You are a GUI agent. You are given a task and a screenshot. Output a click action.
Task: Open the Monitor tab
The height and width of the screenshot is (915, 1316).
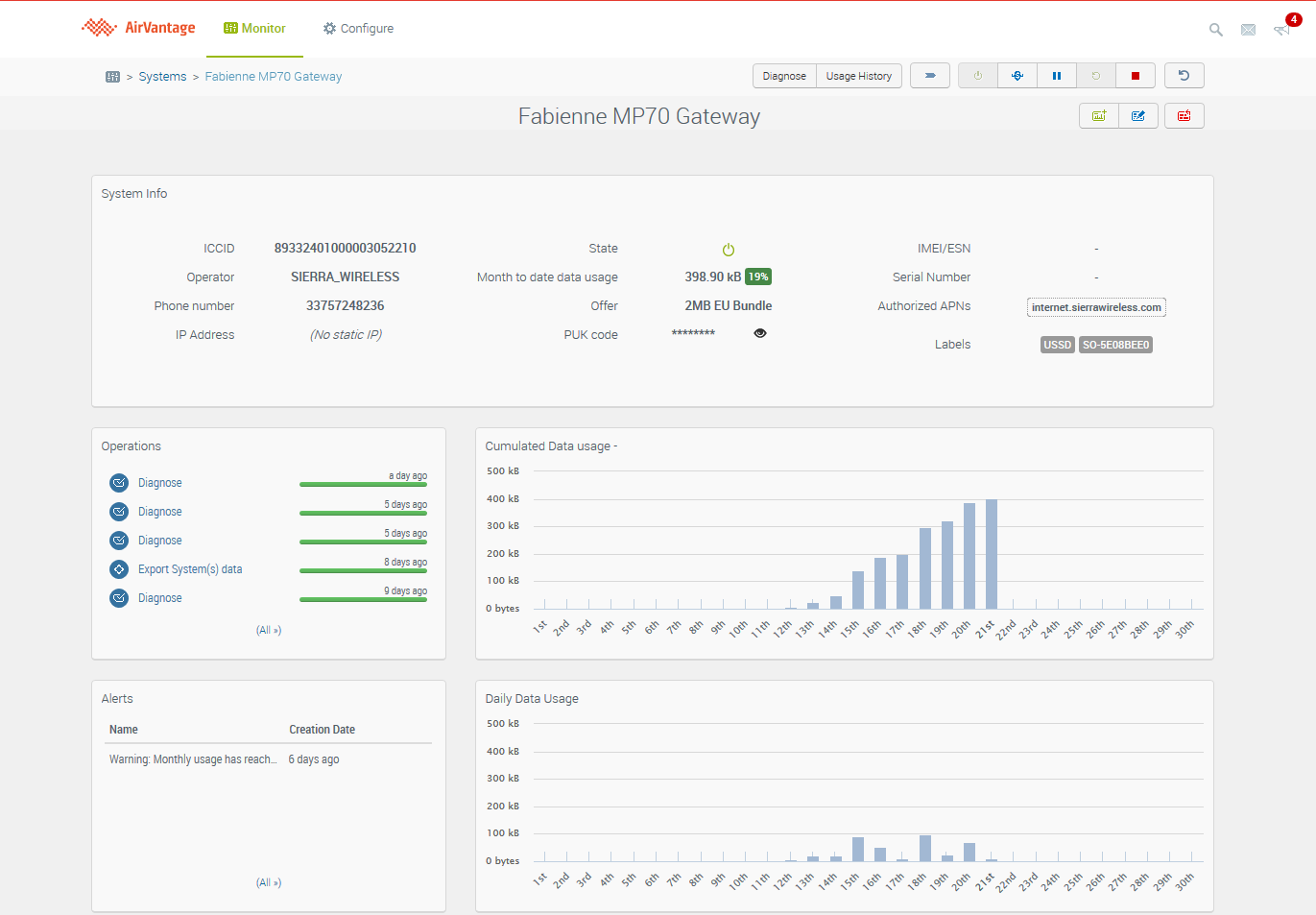255,29
